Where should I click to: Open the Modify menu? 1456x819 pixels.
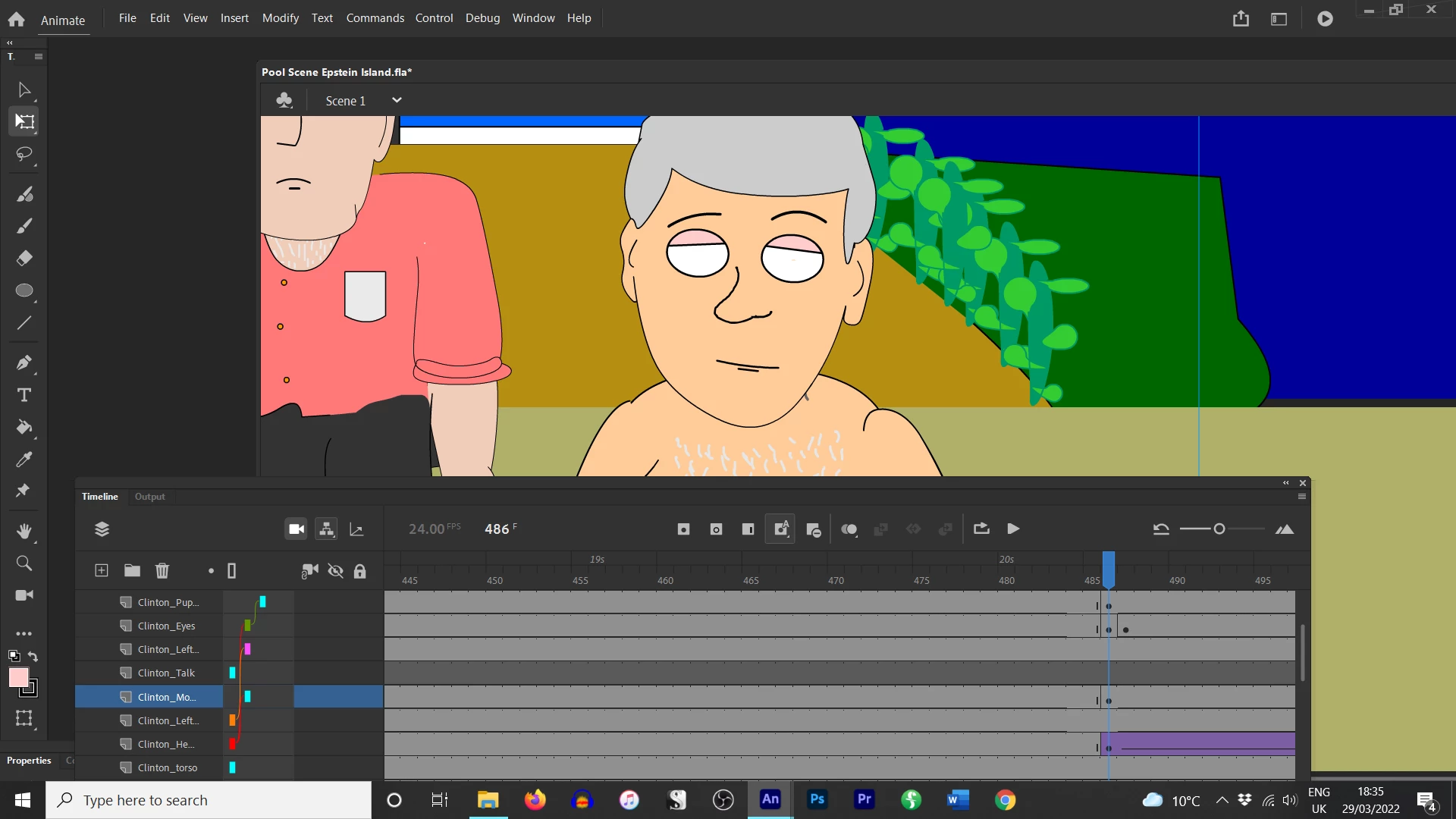click(280, 17)
